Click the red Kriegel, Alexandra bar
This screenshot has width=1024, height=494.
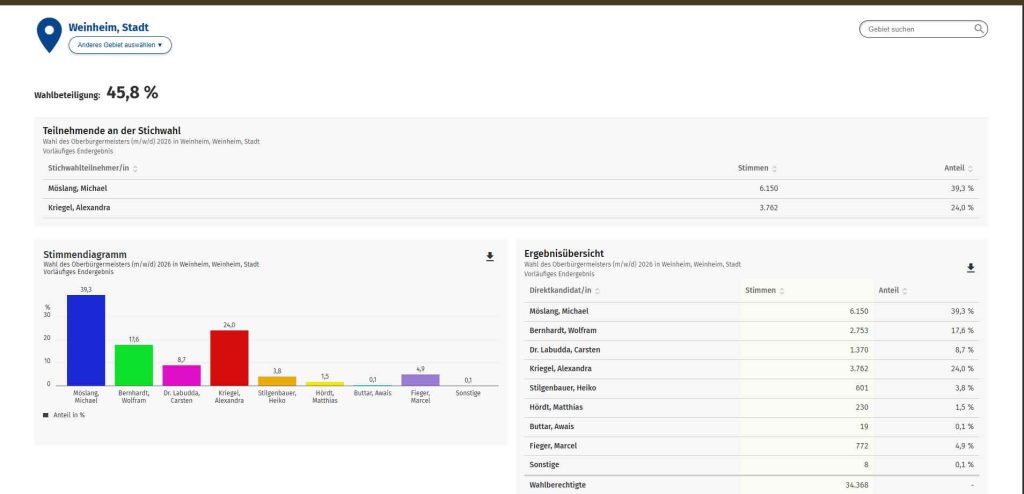coord(229,357)
